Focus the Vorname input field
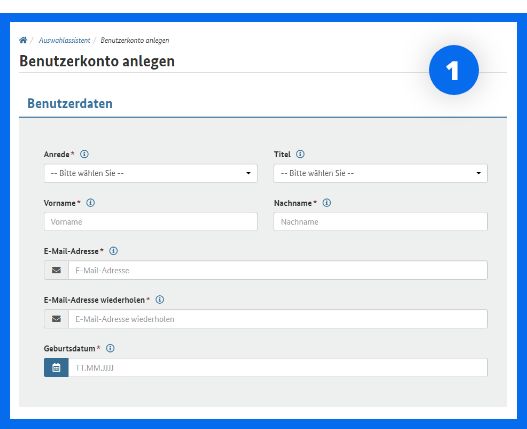 (x=151, y=222)
